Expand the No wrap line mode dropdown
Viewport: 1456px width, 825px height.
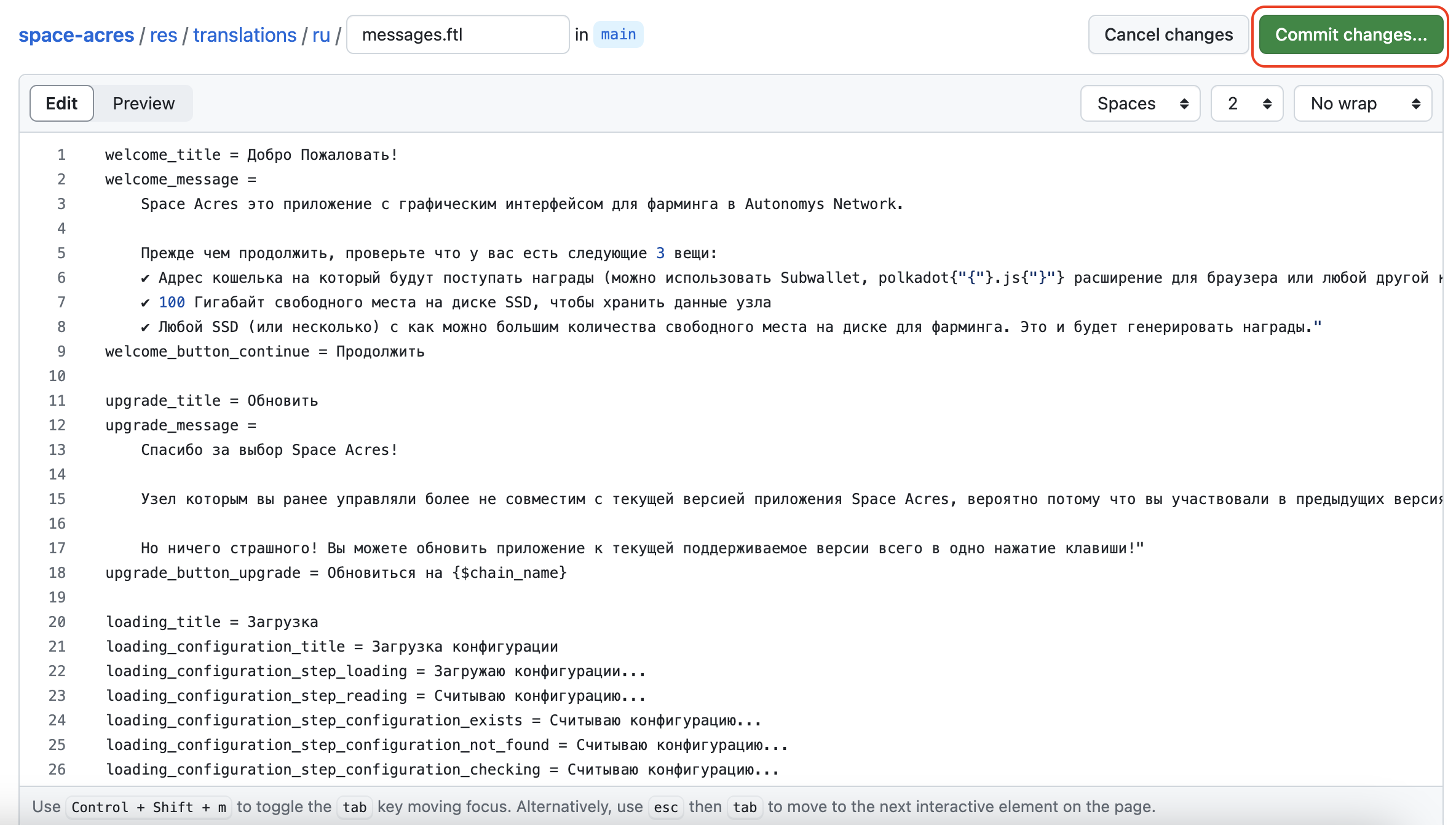point(1363,103)
